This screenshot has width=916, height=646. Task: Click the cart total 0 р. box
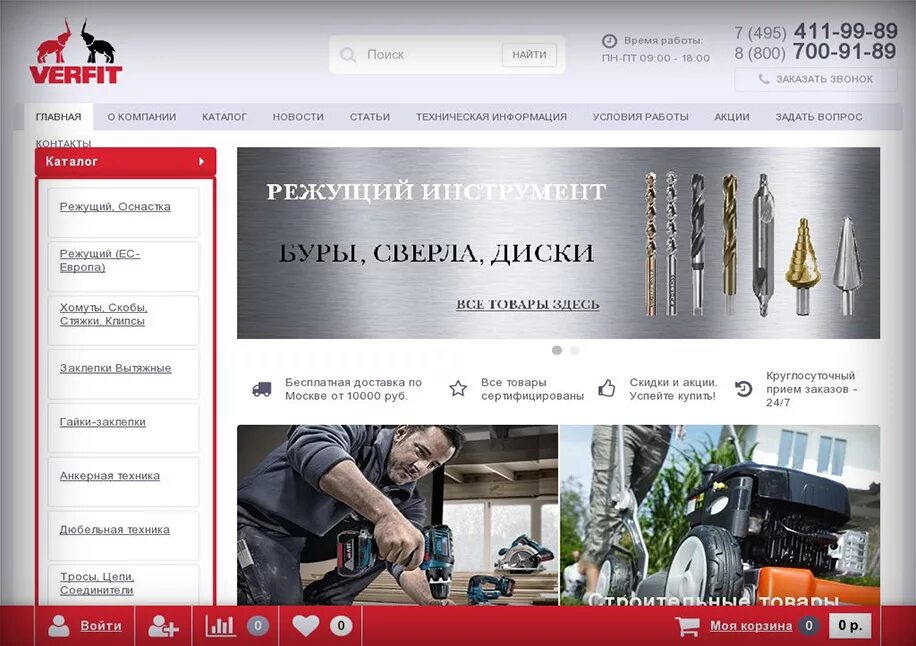click(850, 626)
